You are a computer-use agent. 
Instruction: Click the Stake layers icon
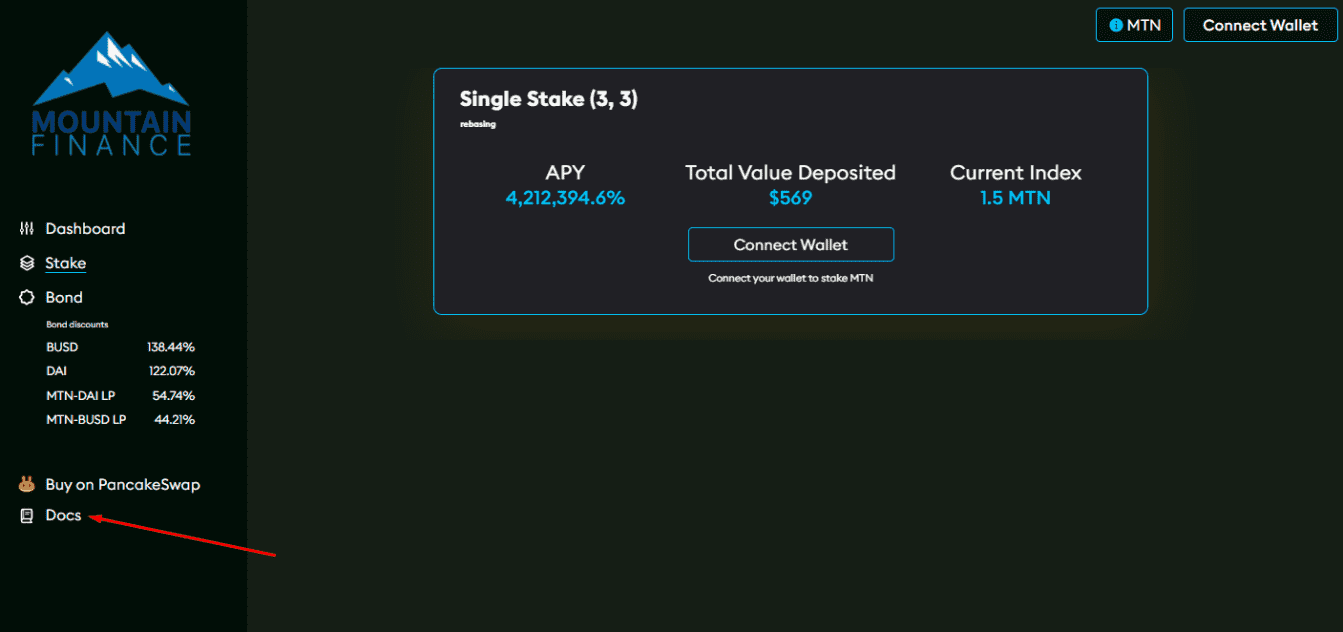[x=27, y=263]
